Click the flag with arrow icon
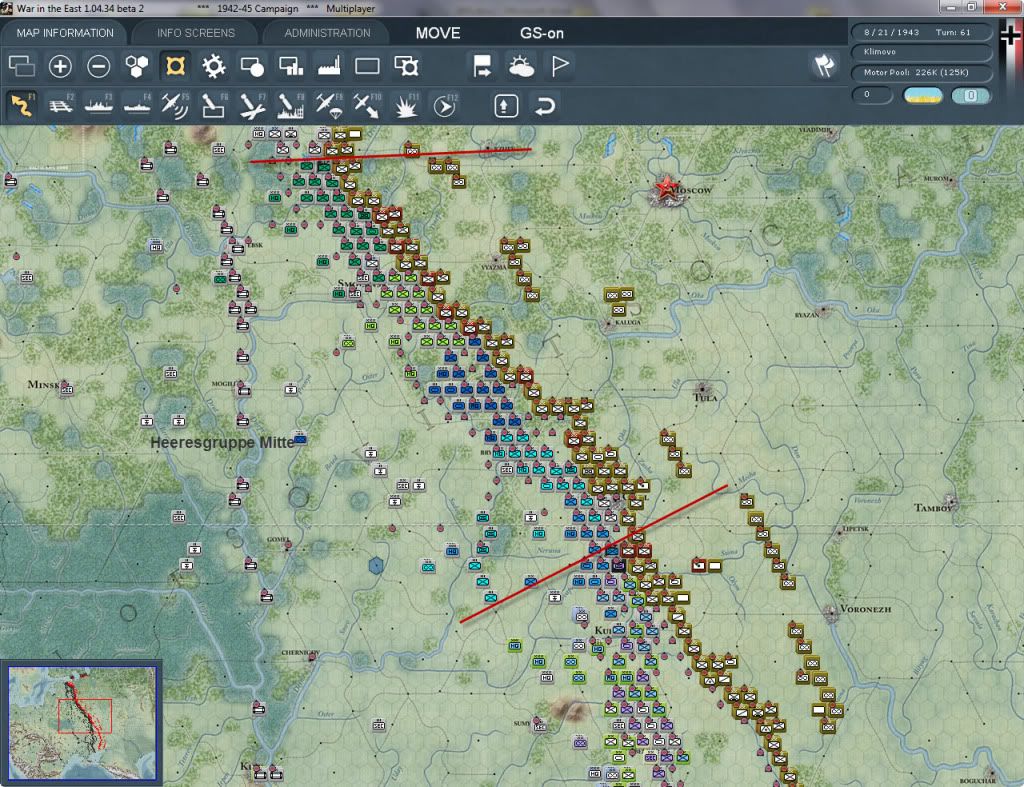The width and height of the screenshot is (1024, 787). [482, 66]
